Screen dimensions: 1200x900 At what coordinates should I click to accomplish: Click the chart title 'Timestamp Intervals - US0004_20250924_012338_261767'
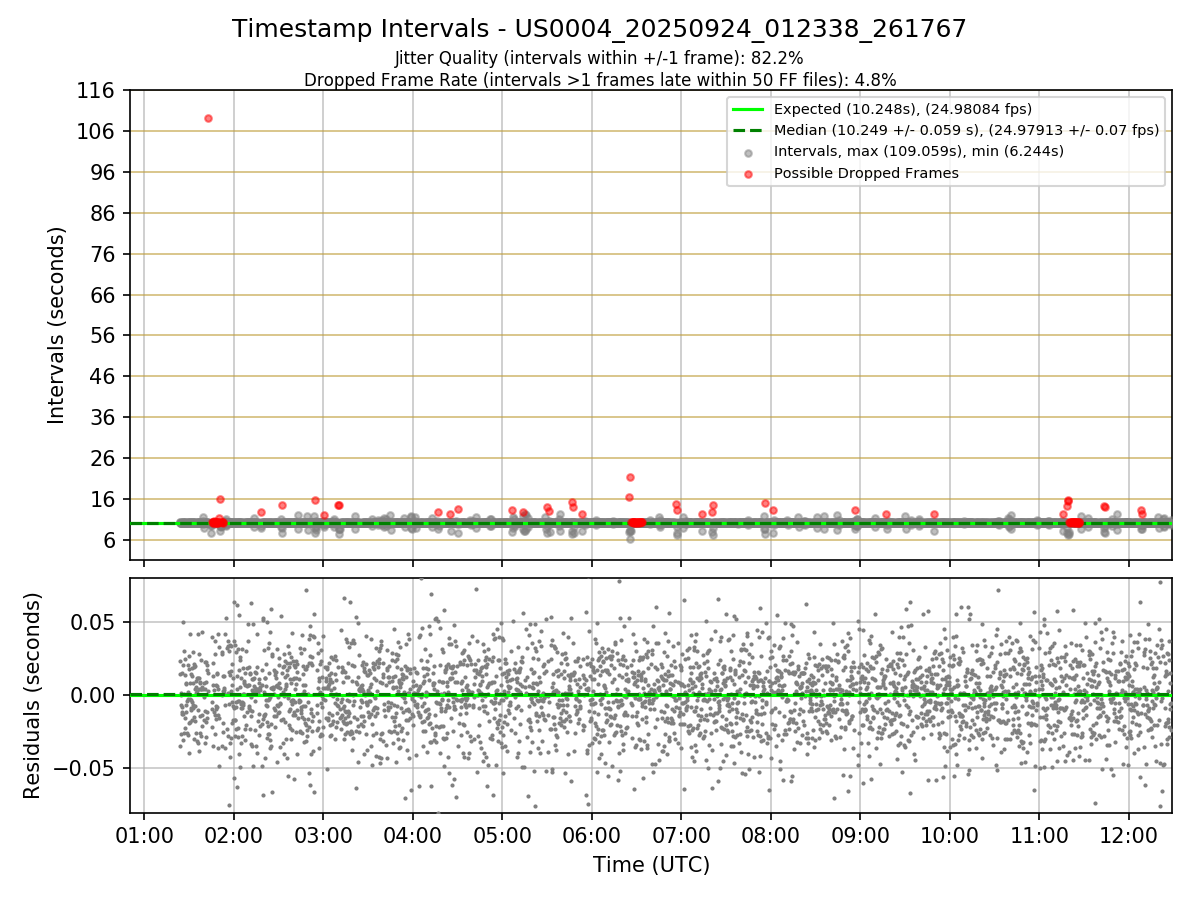(x=599, y=29)
